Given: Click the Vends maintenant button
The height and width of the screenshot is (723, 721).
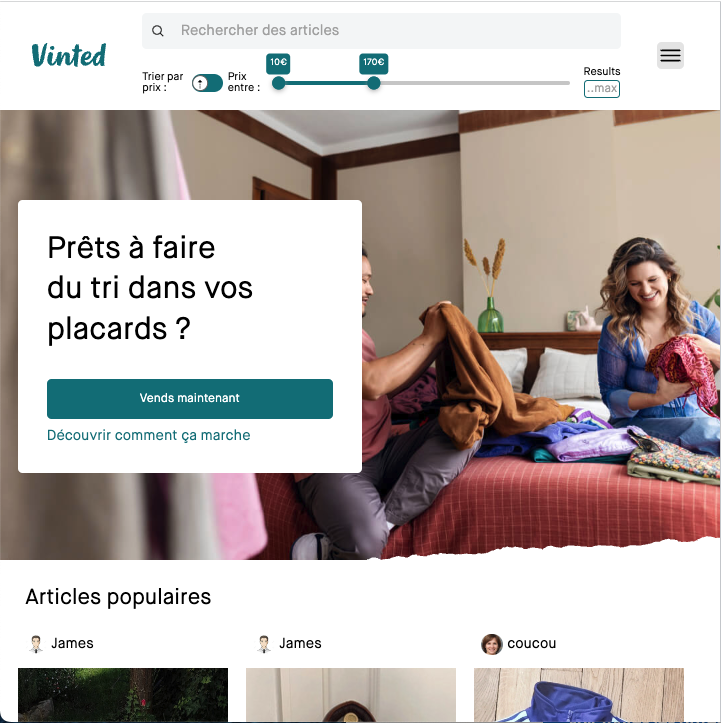Looking at the screenshot, I should (x=190, y=398).
